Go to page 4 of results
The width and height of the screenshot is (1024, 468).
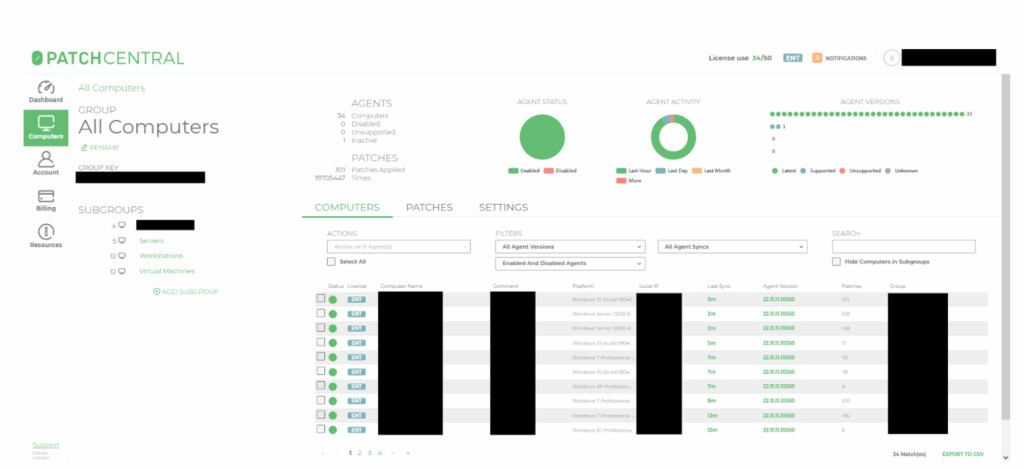pyautogui.click(x=379, y=453)
